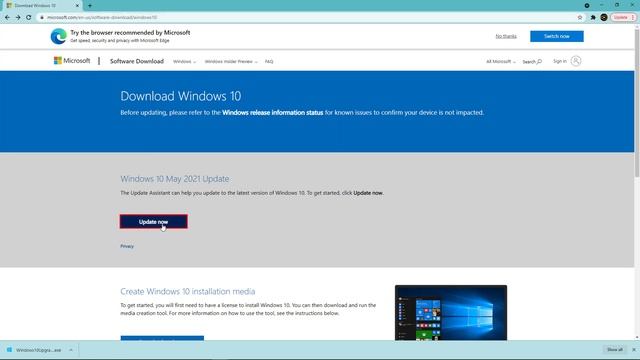Expand the Windows Insider Preview dropdown

coord(231,62)
